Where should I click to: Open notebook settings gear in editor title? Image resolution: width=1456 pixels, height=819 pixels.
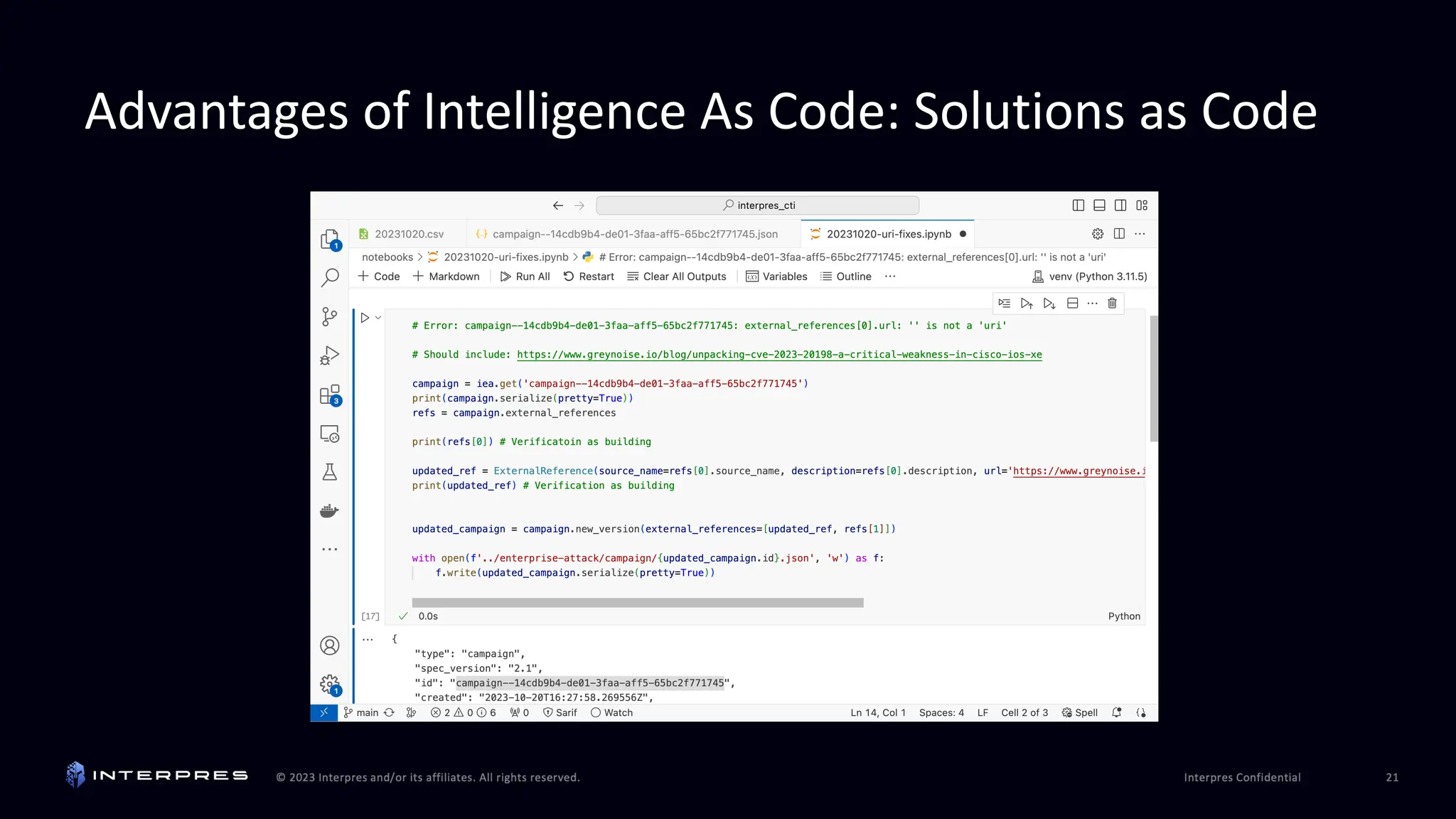(x=1098, y=234)
